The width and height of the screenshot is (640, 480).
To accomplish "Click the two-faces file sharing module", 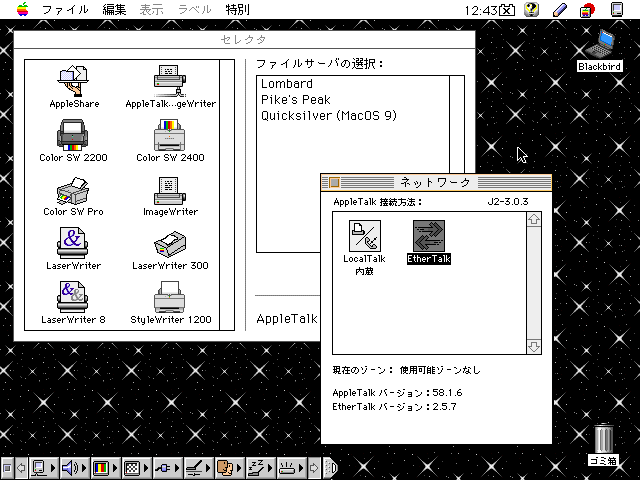I will pyautogui.click(x=225, y=468).
